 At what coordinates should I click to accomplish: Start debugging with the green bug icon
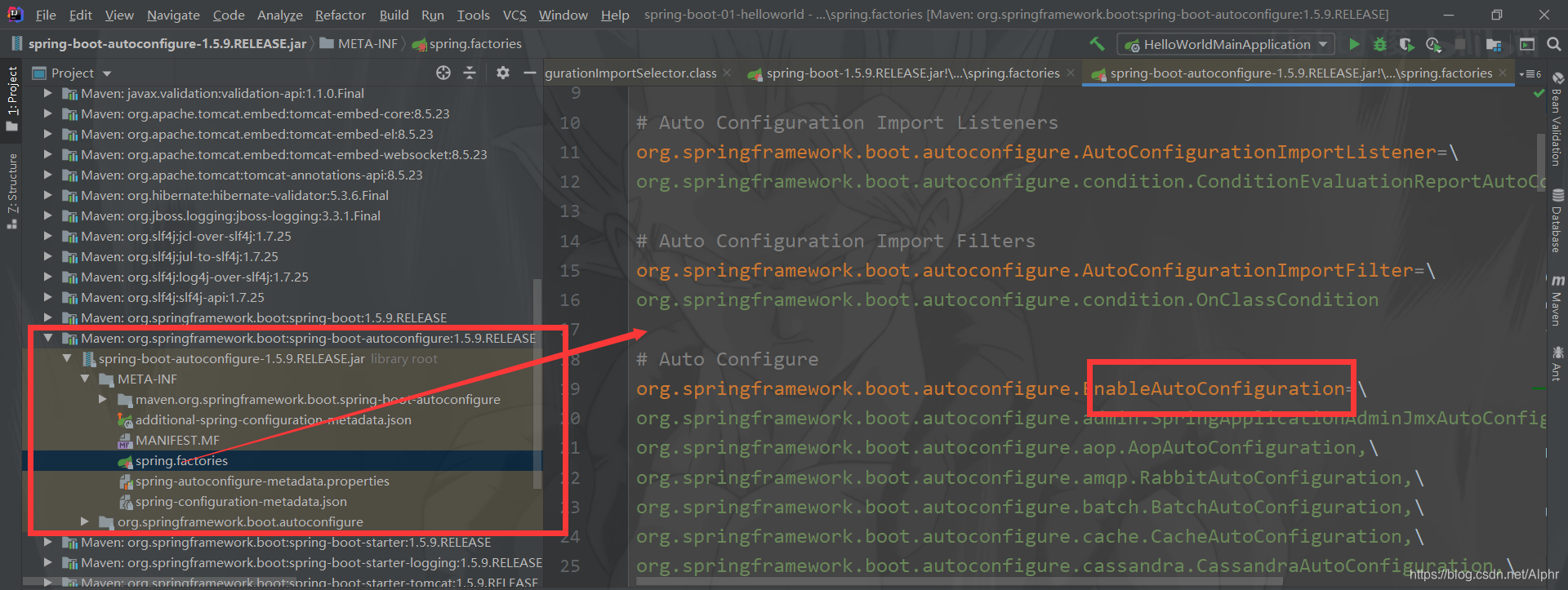coord(1380,44)
